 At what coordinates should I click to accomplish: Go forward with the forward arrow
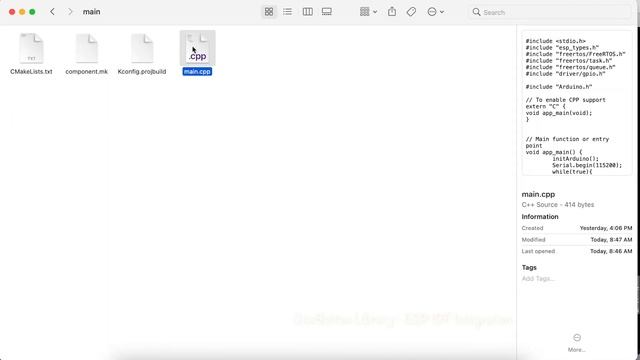pyautogui.click(x=70, y=12)
